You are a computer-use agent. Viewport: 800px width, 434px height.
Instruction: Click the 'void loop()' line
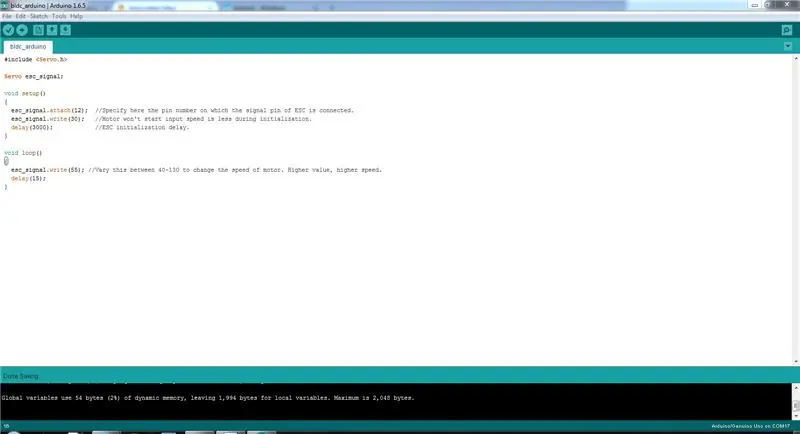tap(23, 153)
